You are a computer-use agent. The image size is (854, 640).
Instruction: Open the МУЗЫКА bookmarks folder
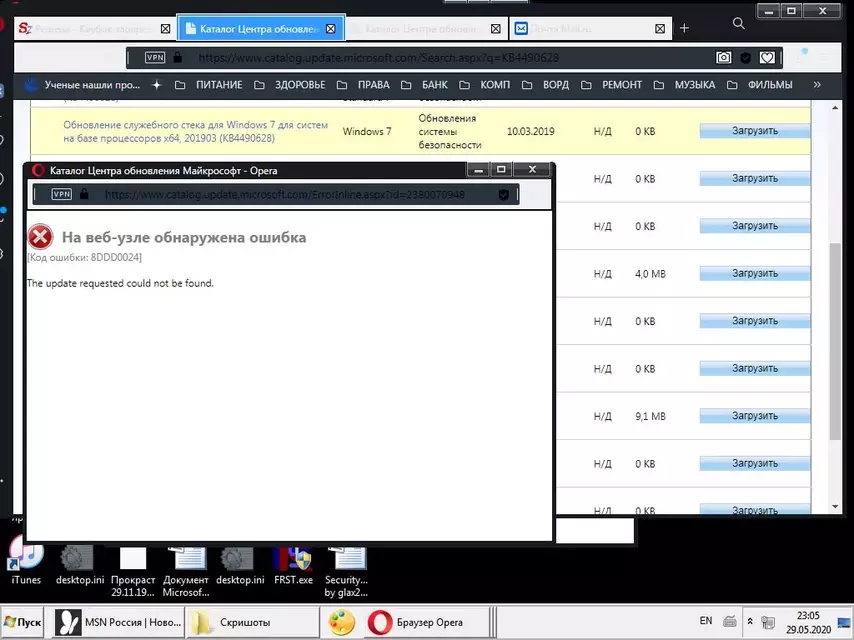[x=685, y=85]
